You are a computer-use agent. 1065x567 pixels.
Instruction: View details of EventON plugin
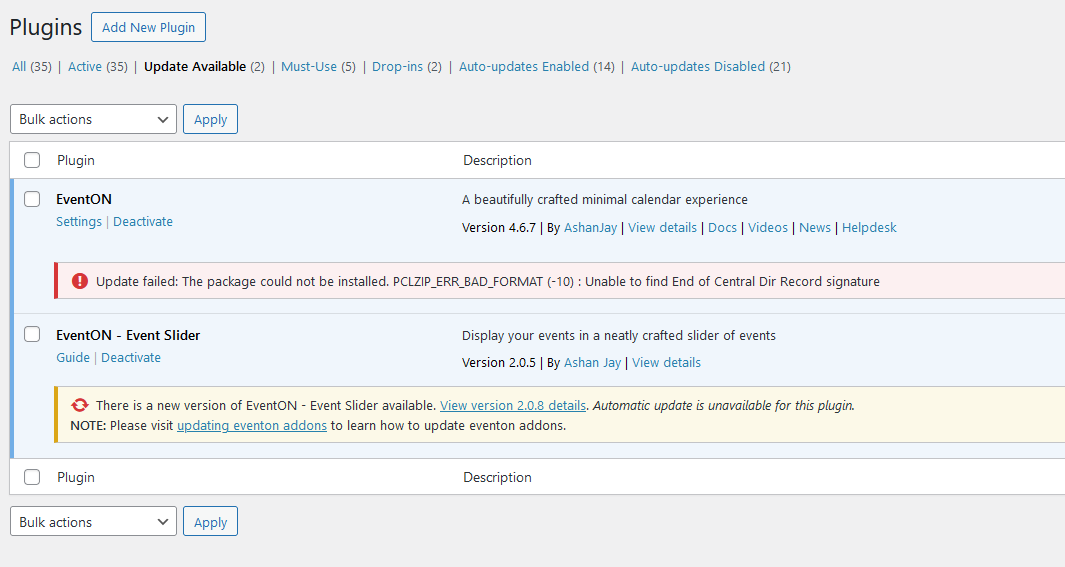coord(662,227)
